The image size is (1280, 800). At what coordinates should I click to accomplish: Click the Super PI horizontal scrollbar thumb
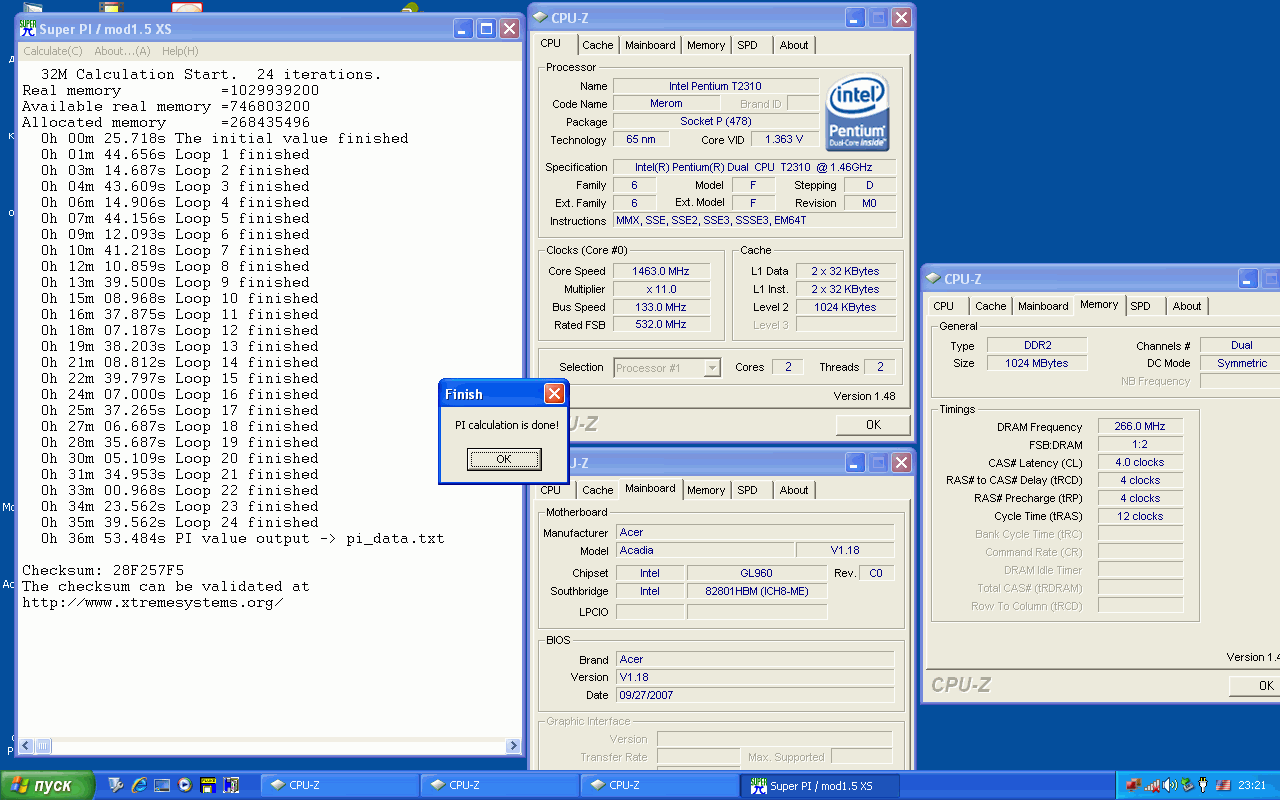[44, 746]
